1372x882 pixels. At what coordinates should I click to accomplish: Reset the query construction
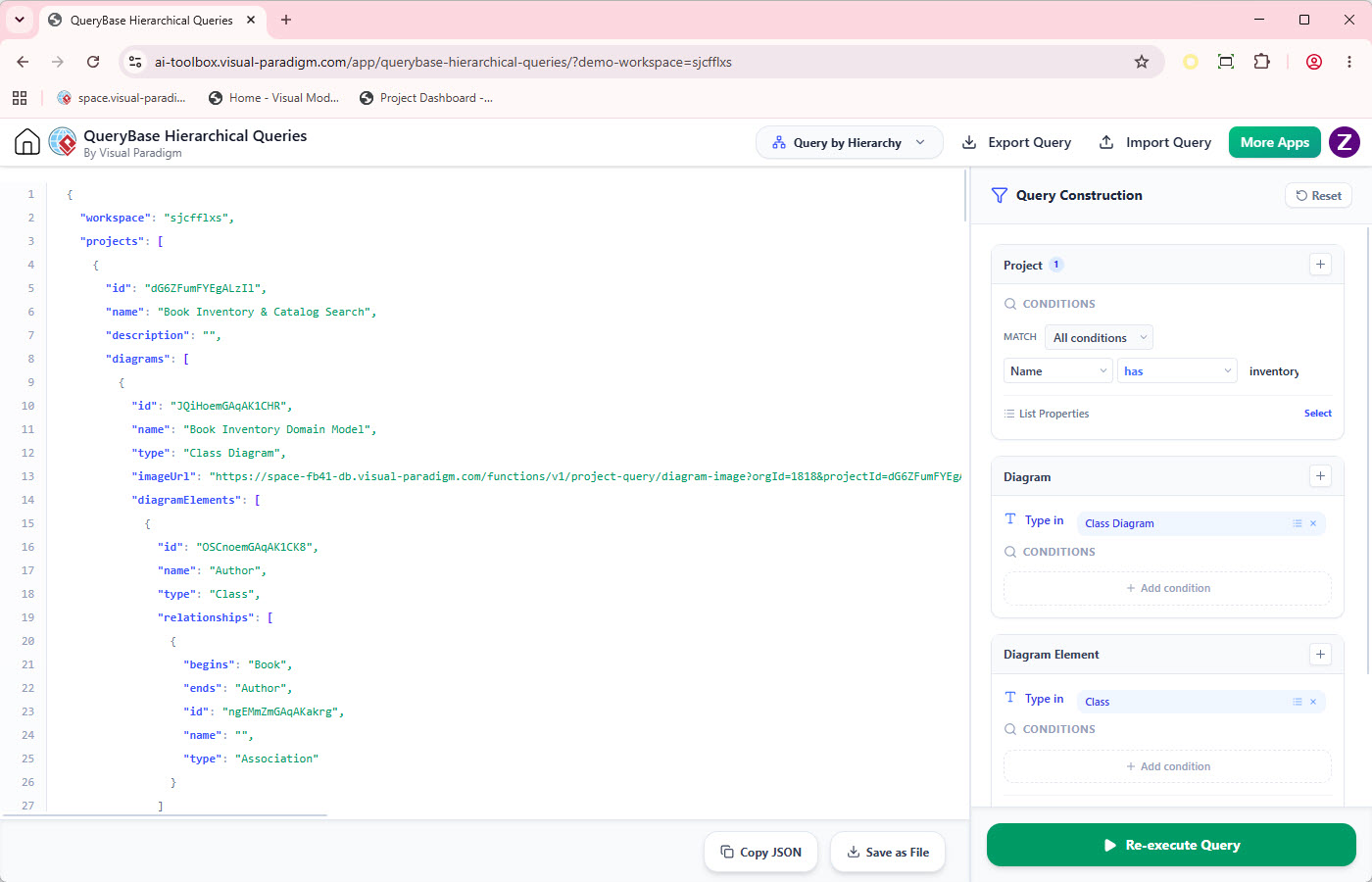[1318, 195]
